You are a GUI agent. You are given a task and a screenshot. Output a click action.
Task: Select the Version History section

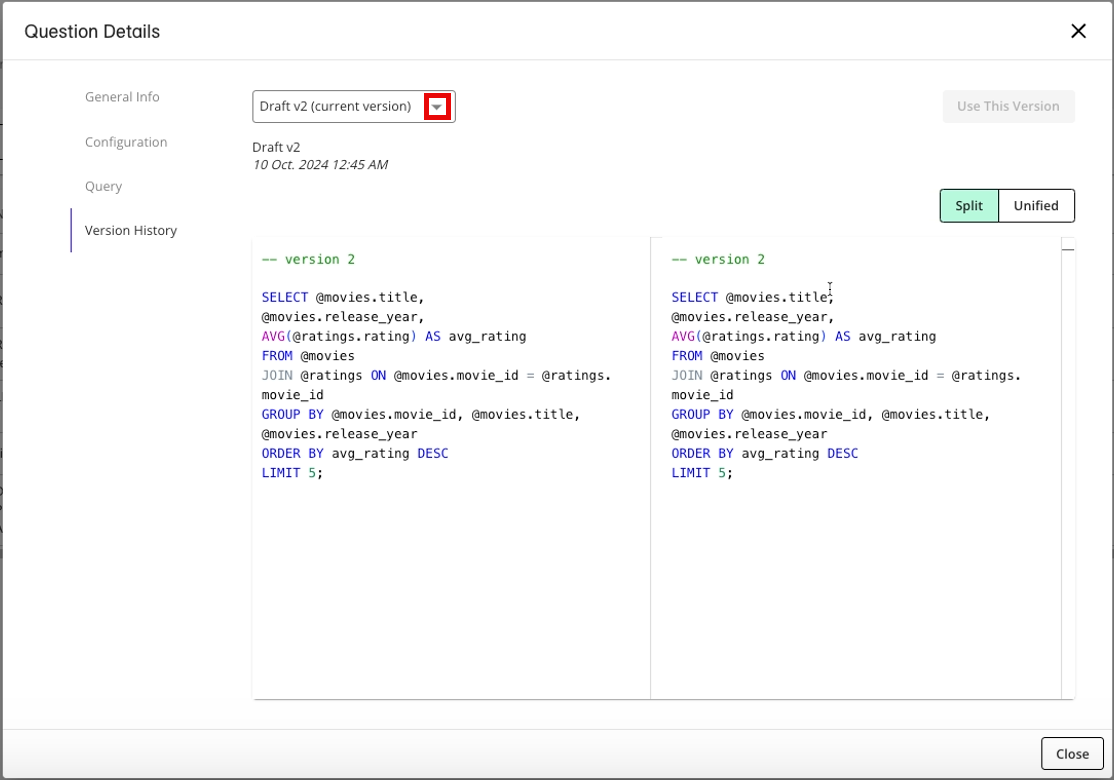pos(131,230)
